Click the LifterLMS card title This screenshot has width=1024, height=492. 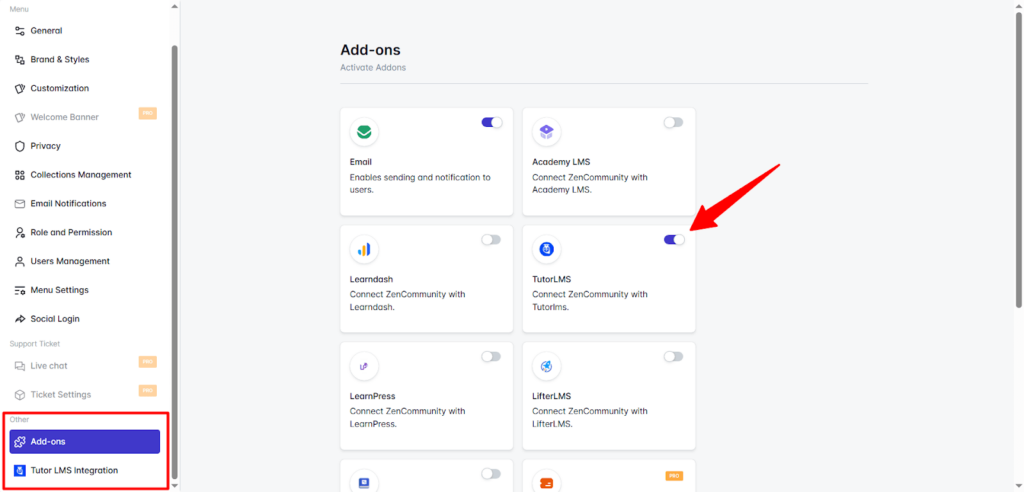pyautogui.click(x=552, y=396)
